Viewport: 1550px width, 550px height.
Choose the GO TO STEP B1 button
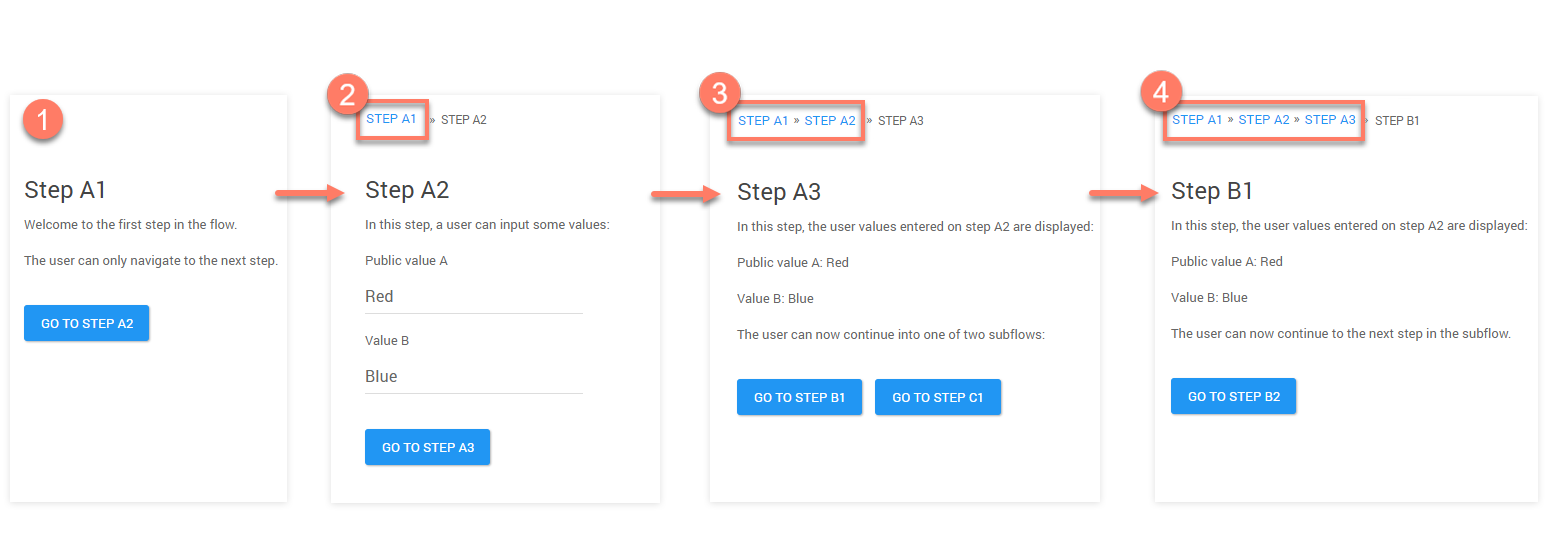(x=799, y=397)
